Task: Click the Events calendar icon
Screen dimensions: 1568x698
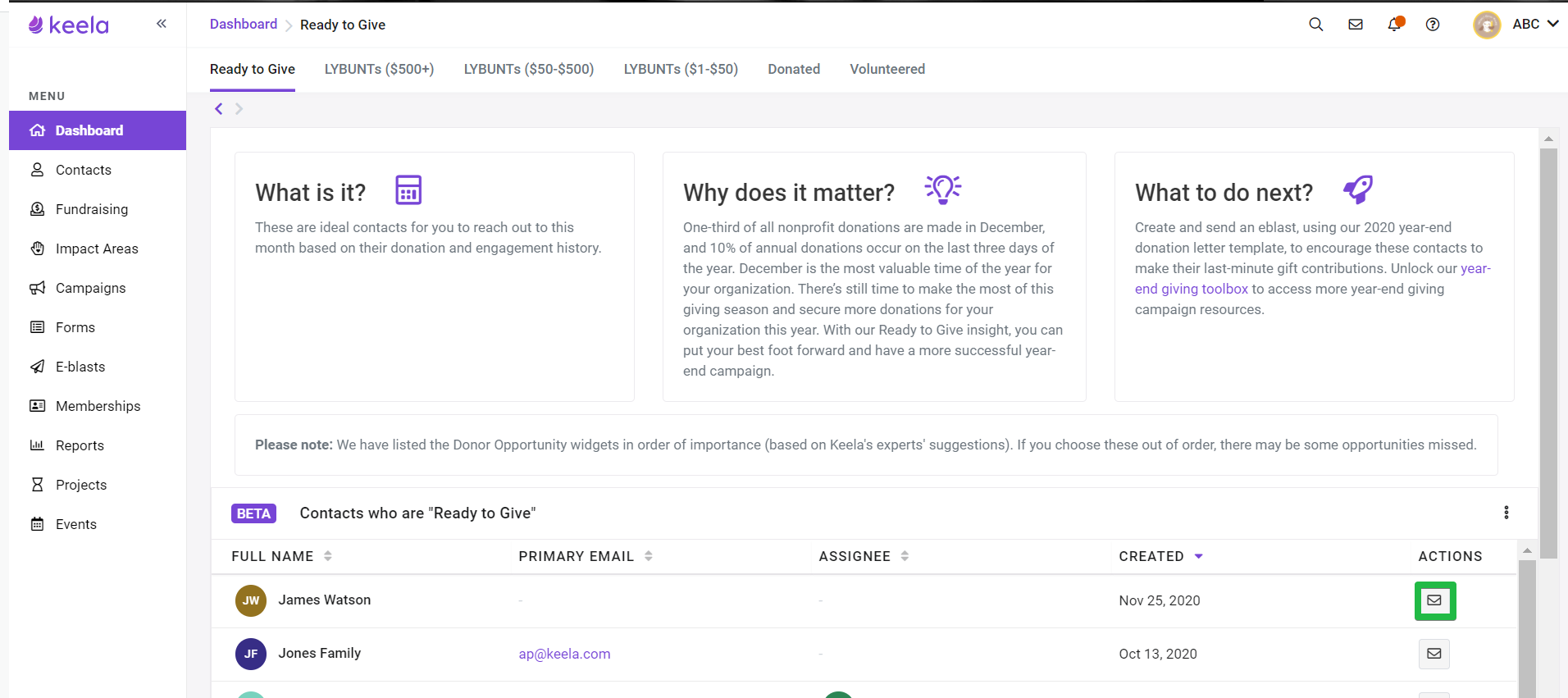Action: (37, 524)
